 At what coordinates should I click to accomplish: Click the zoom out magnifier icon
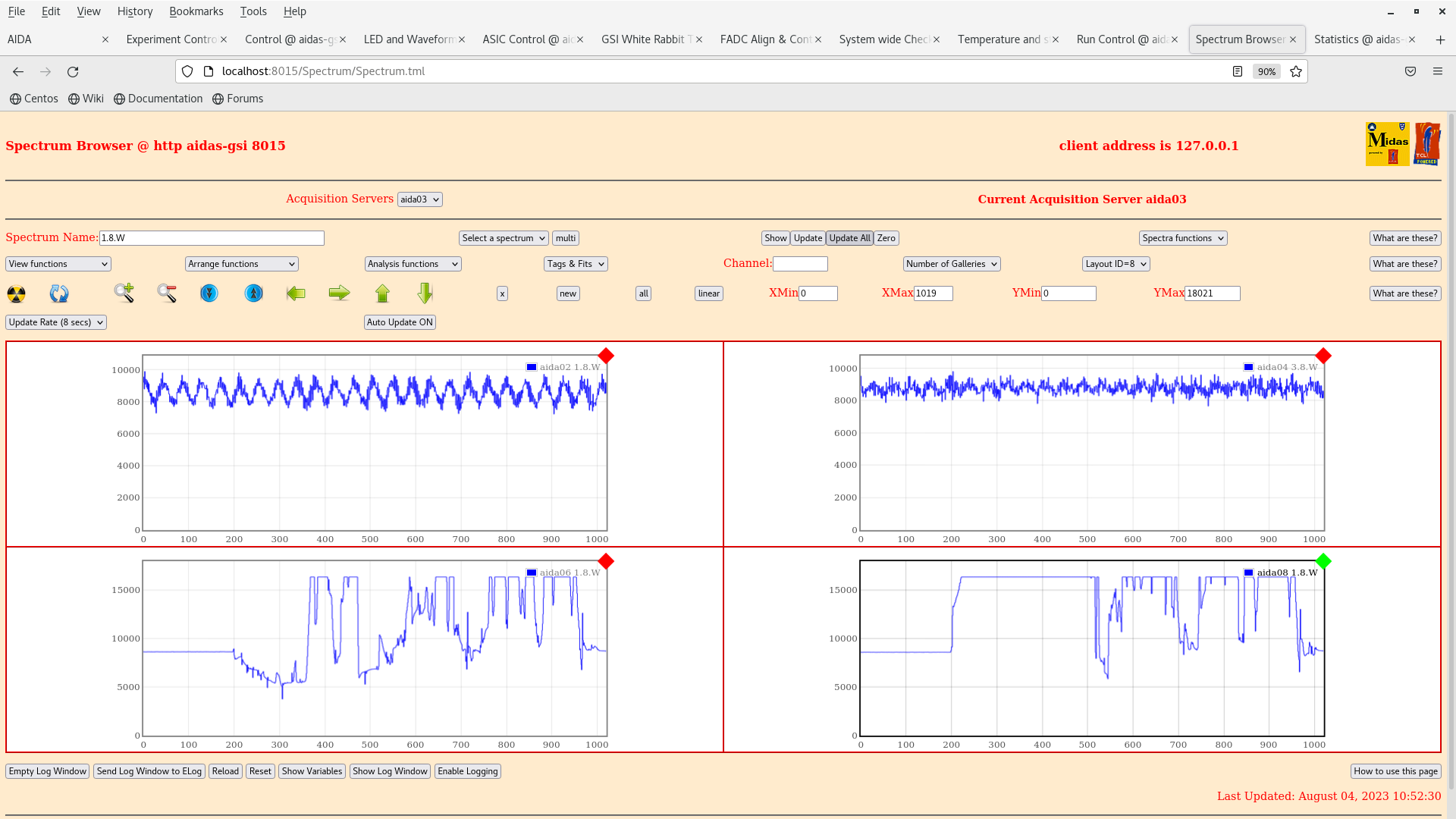(167, 293)
